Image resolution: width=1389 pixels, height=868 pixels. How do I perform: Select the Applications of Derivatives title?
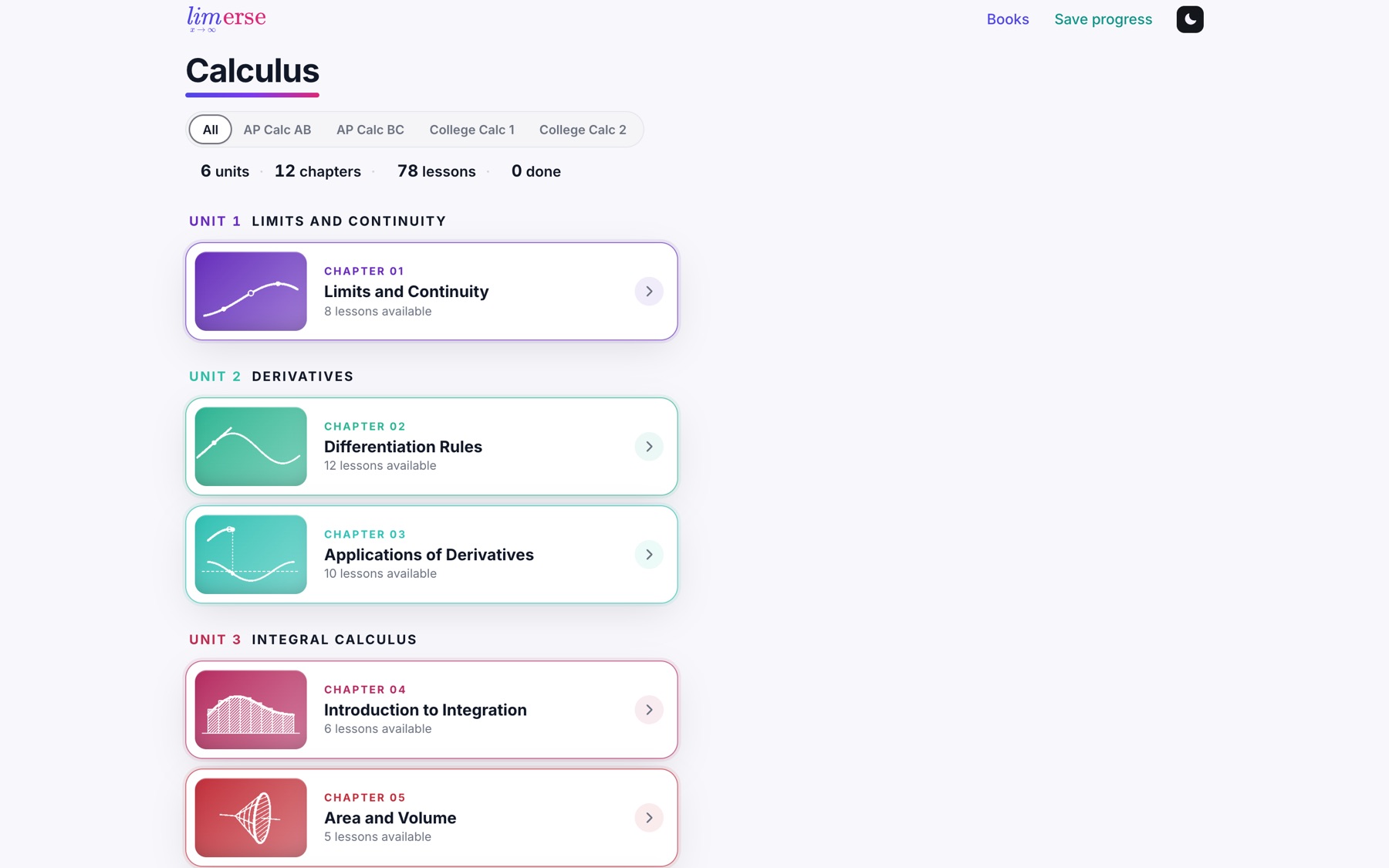point(428,555)
